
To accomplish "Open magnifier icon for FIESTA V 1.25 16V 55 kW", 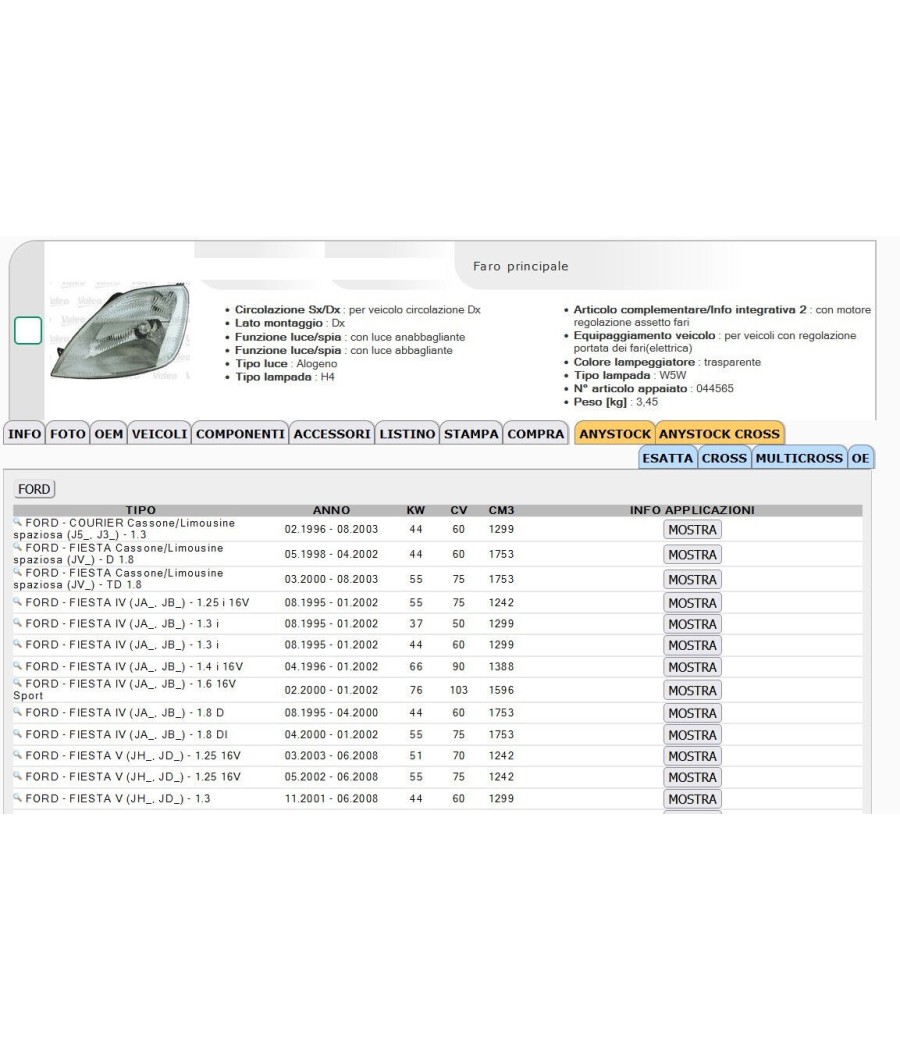I will pyautogui.click(x=18, y=776).
